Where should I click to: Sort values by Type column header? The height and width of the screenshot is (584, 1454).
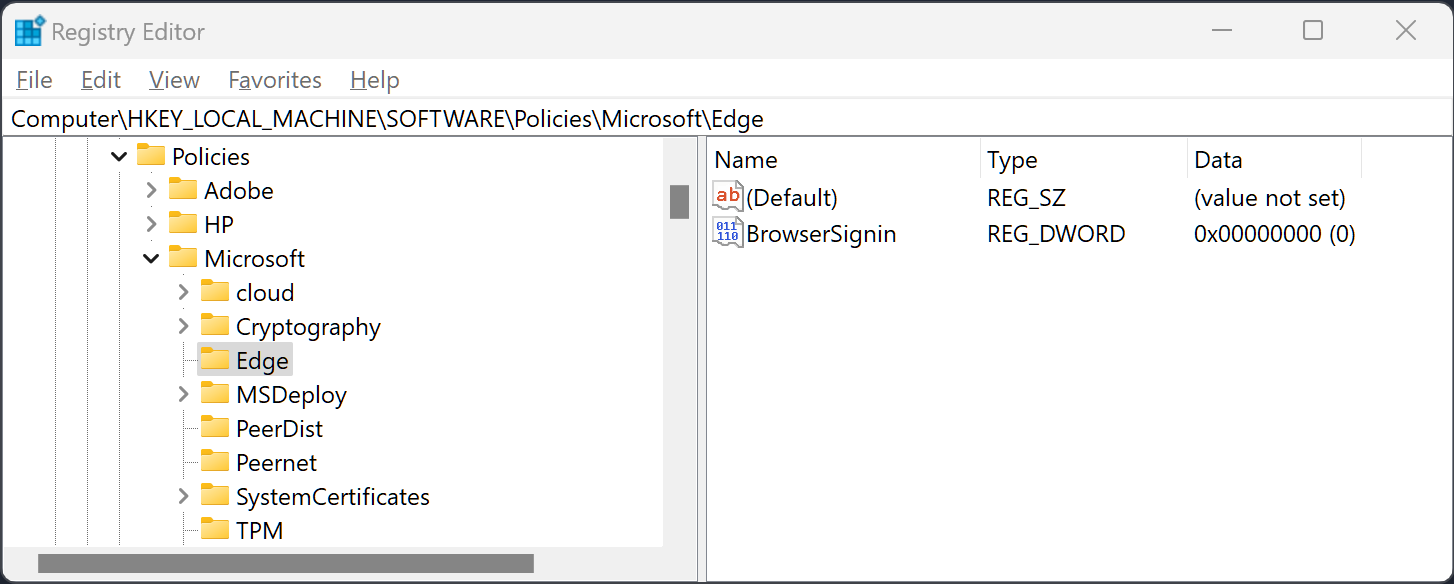[1084, 160]
